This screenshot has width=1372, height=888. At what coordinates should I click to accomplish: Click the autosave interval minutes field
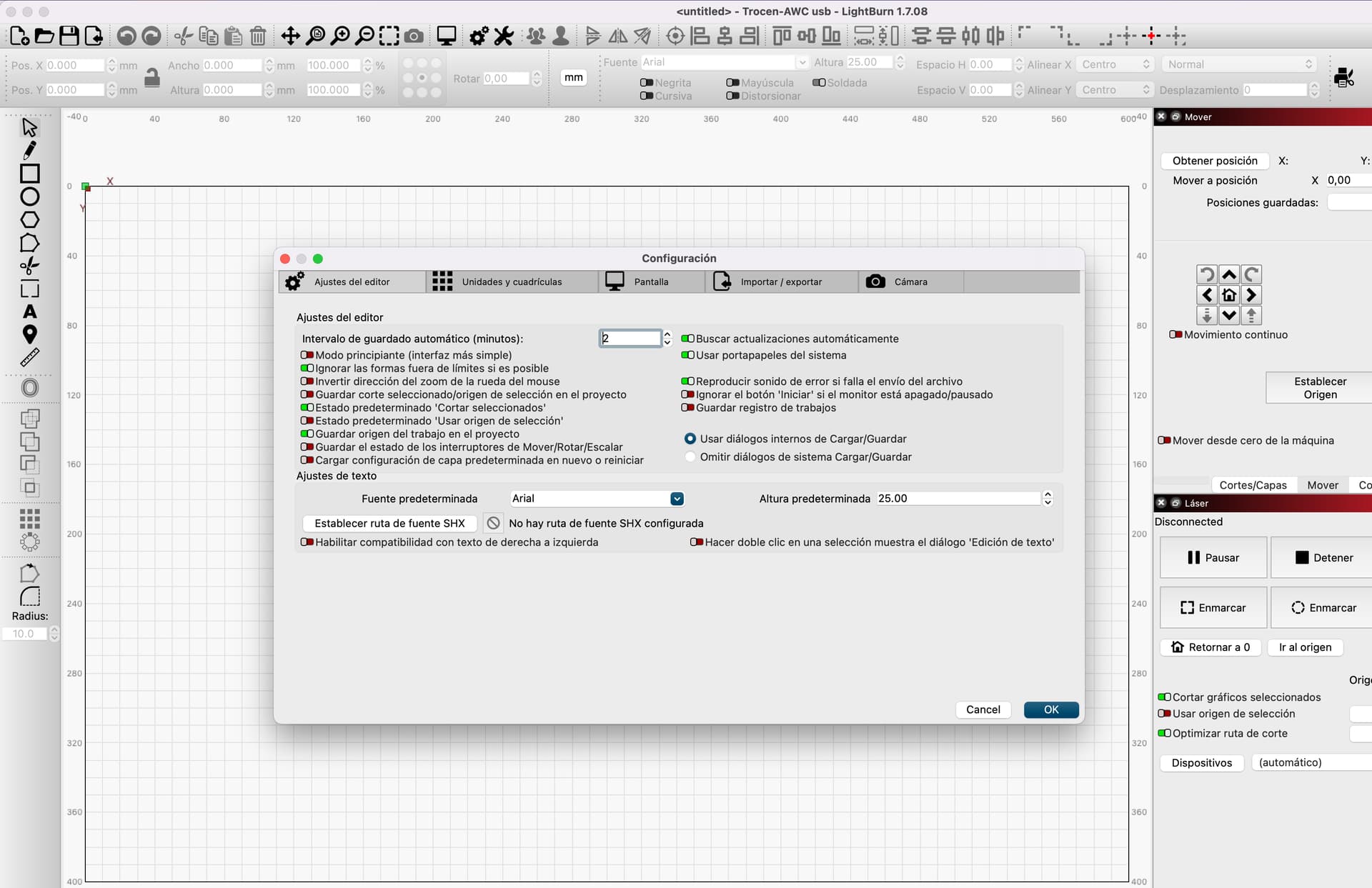click(x=630, y=339)
